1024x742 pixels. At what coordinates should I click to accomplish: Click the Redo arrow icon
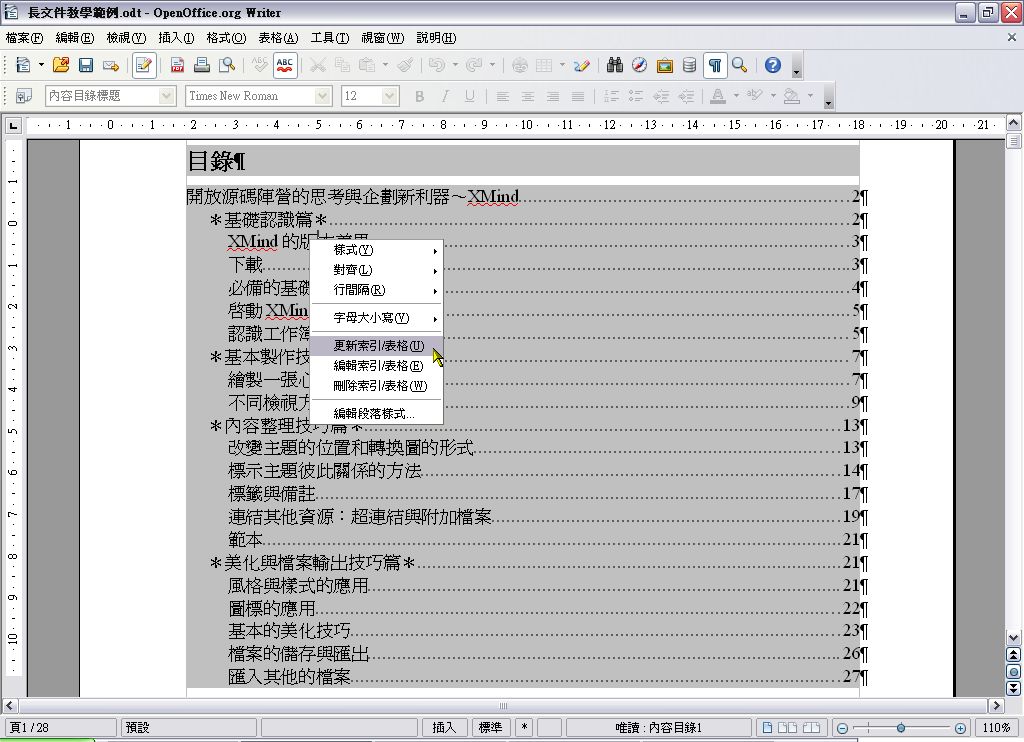pos(475,65)
